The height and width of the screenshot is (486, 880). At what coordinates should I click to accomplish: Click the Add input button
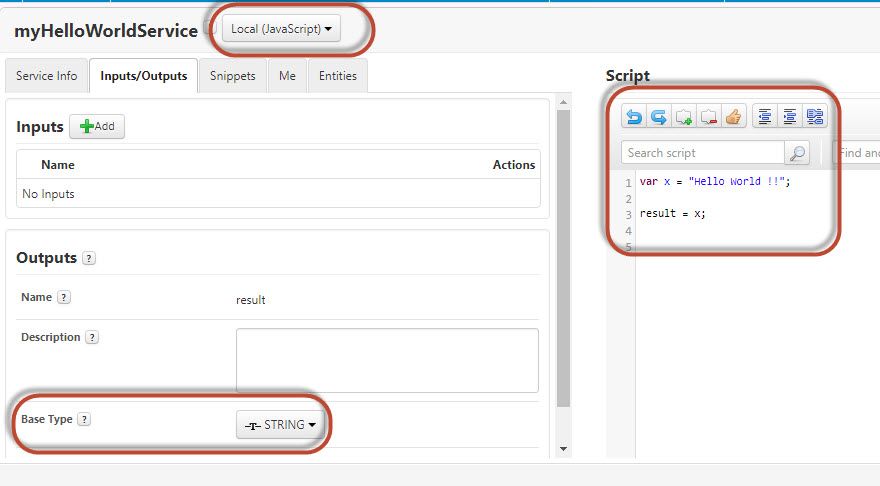97,127
